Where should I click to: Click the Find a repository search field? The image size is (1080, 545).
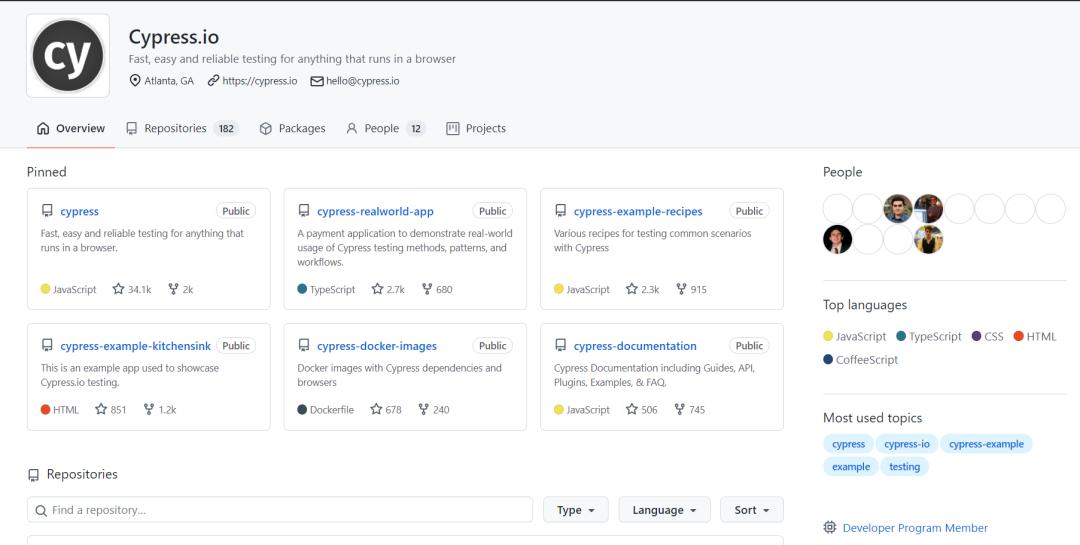pyautogui.click(x=280, y=510)
